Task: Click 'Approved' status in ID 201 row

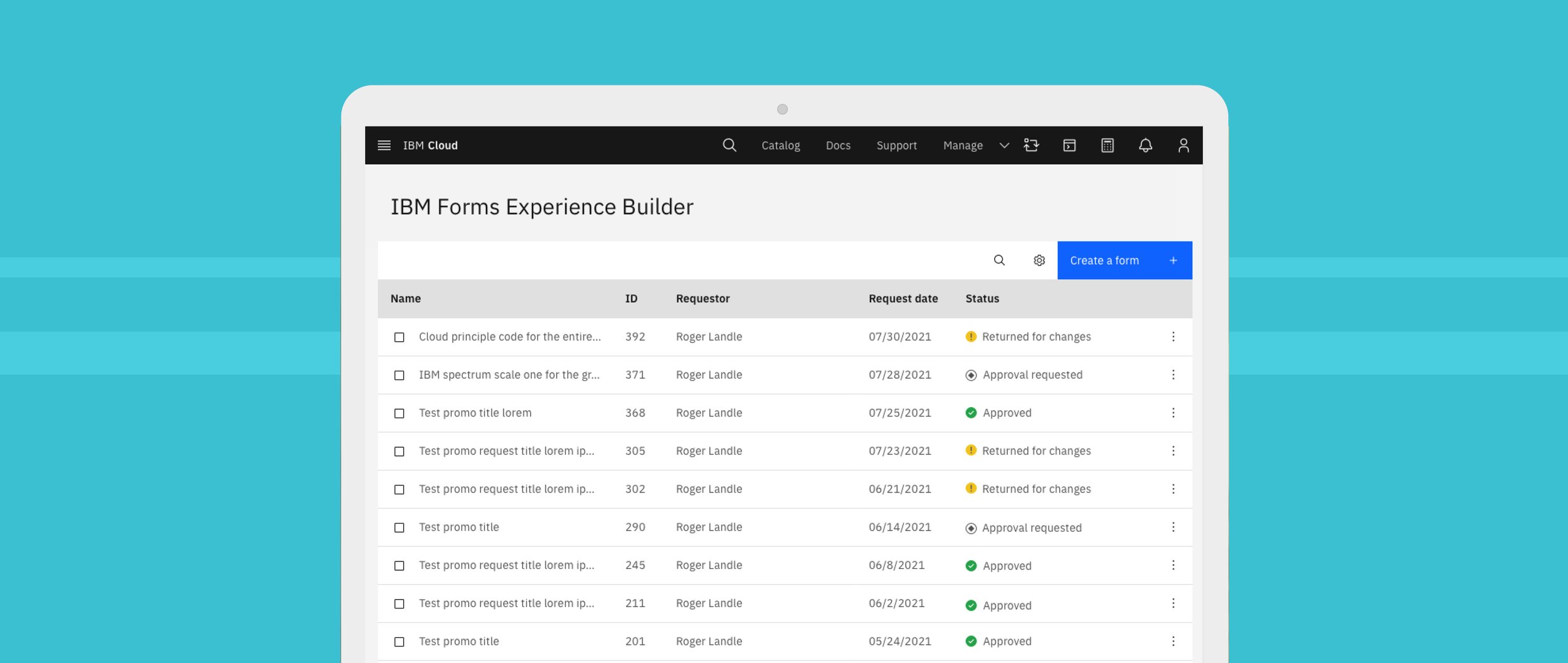Action: click(x=1007, y=641)
